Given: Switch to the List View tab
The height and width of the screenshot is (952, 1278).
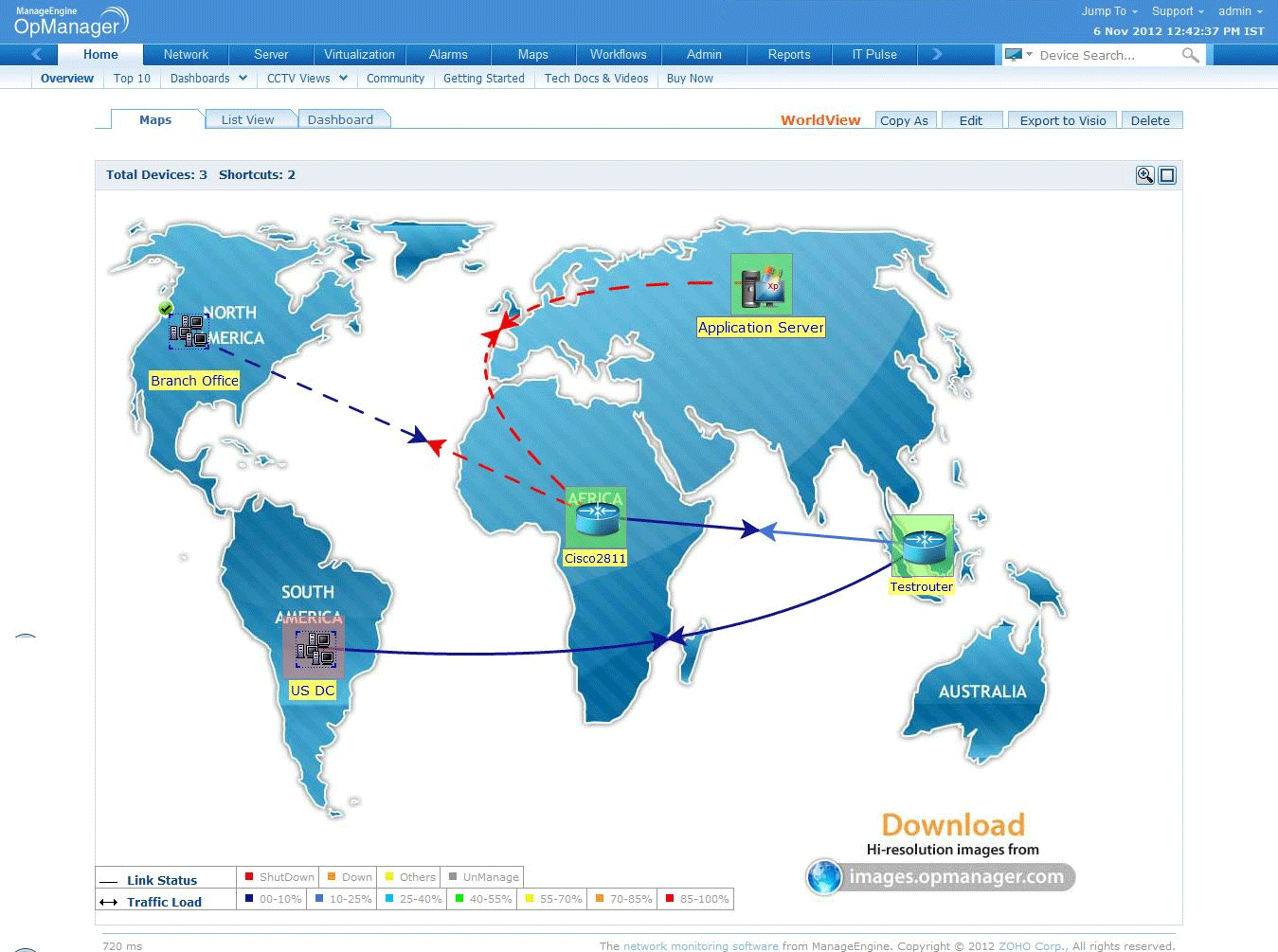Looking at the screenshot, I should [x=248, y=119].
